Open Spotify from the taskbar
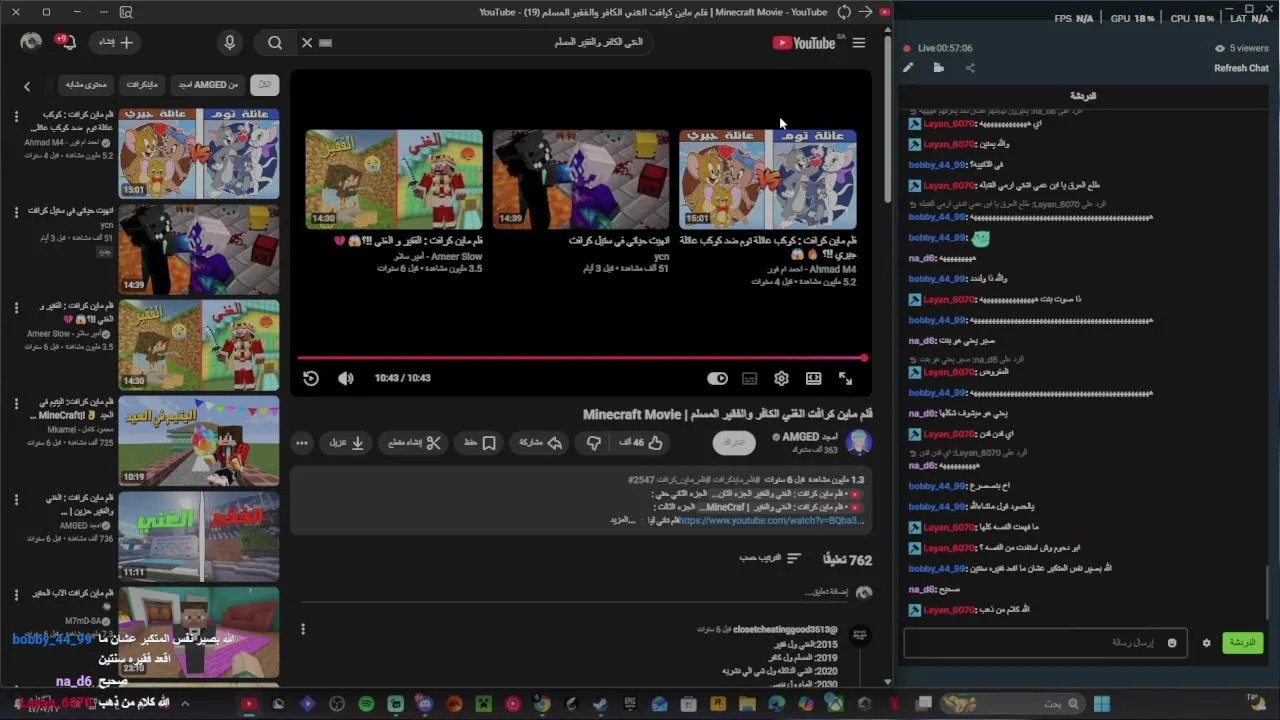The width and height of the screenshot is (1280, 720). 366,704
